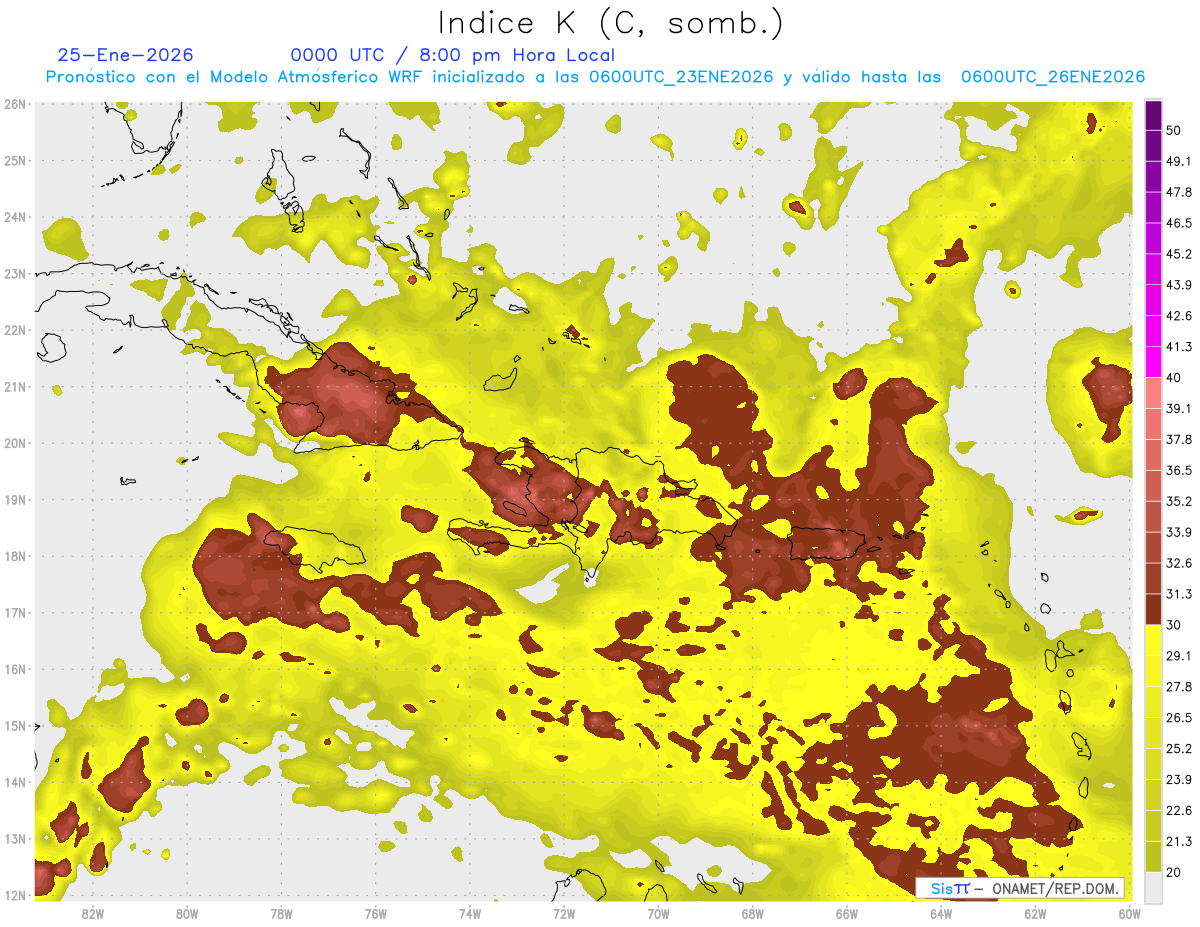Click the longitude label "66W"
1200x927 pixels.
pos(846,914)
